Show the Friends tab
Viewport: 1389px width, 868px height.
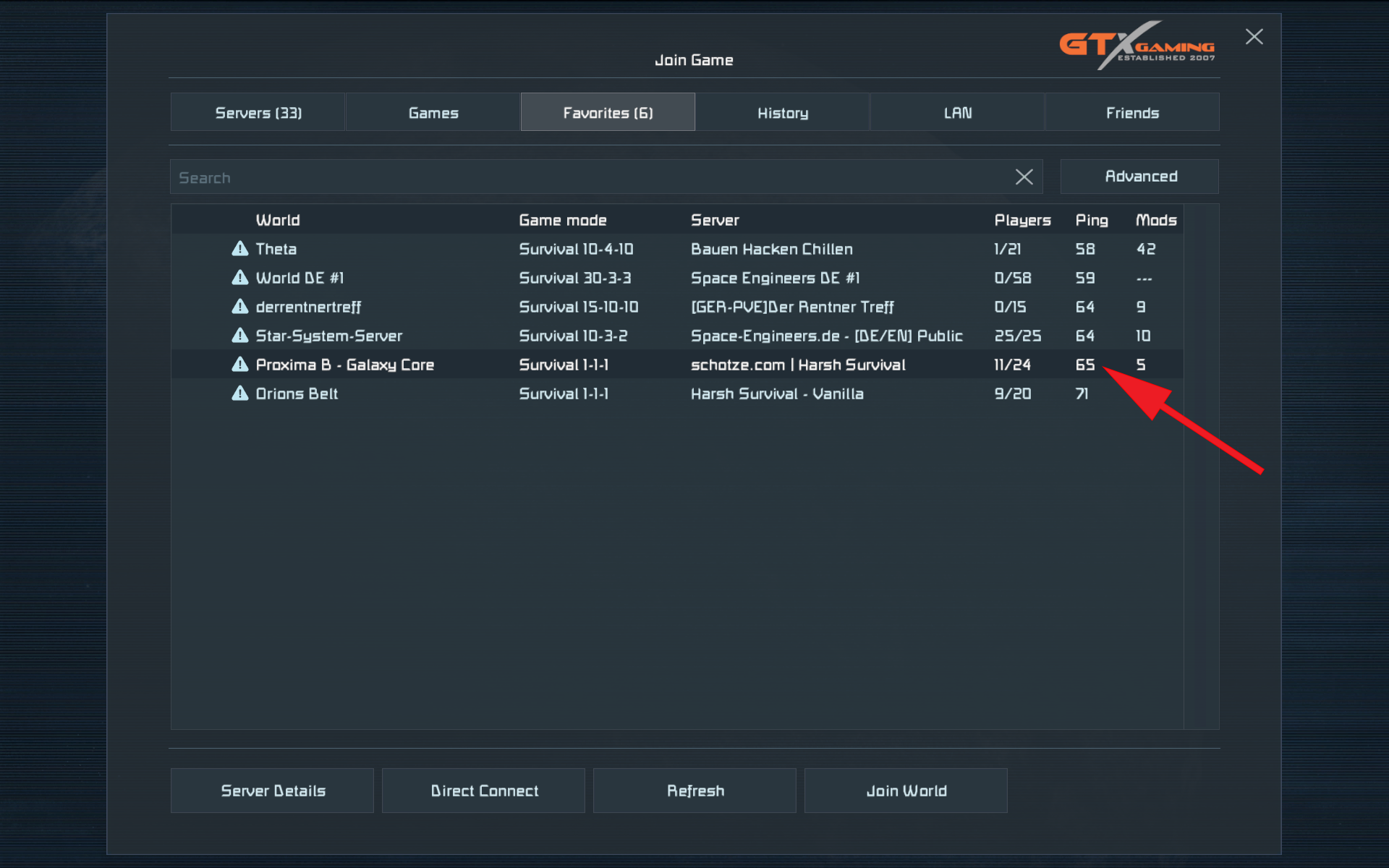pyautogui.click(x=1131, y=113)
